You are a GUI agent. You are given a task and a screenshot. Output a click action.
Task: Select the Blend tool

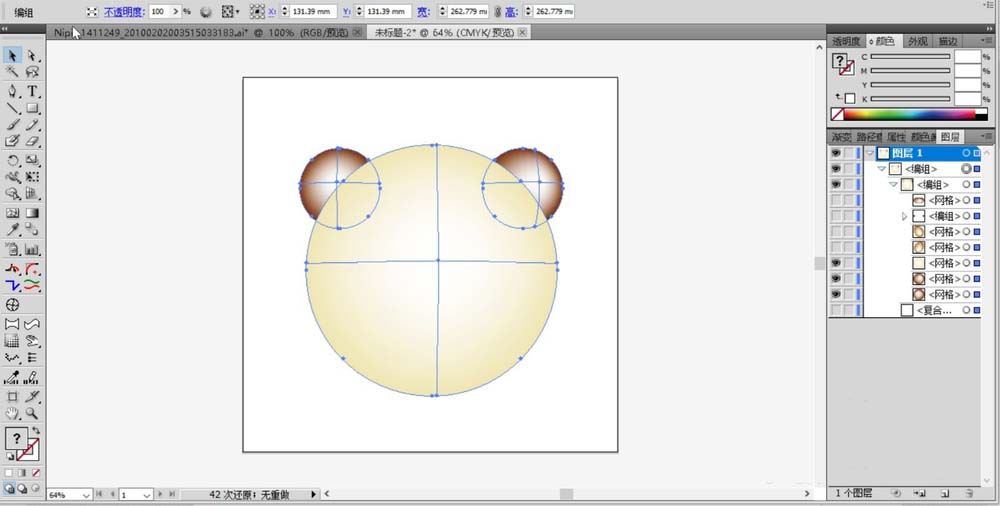click(x=32, y=230)
